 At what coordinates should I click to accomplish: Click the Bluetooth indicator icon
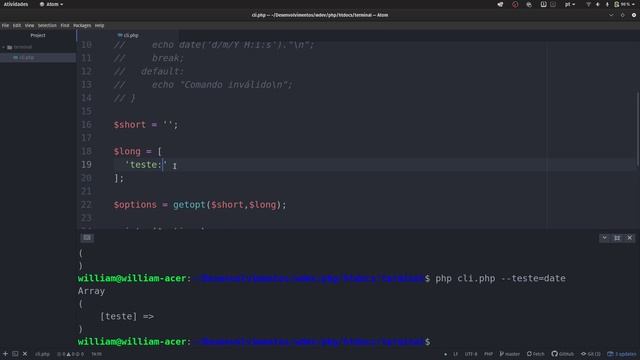pyautogui.click(x=607, y=4)
